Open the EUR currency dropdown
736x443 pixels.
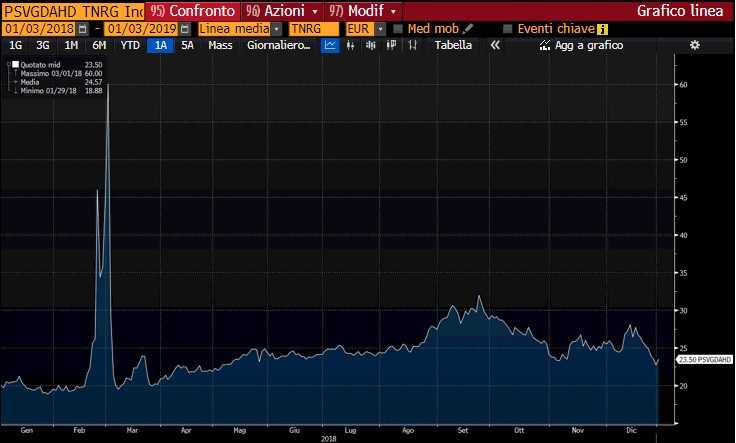381,29
